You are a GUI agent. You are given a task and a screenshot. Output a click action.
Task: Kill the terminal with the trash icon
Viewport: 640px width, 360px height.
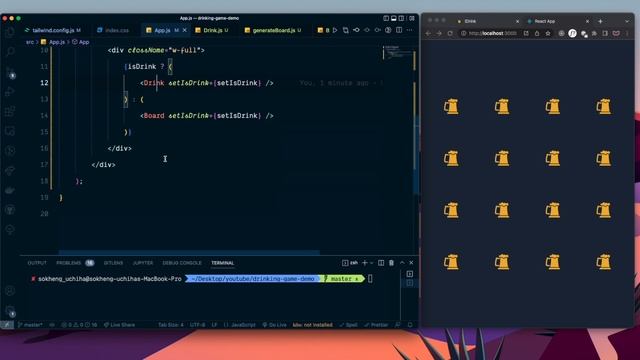pyautogui.click(x=391, y=263)
